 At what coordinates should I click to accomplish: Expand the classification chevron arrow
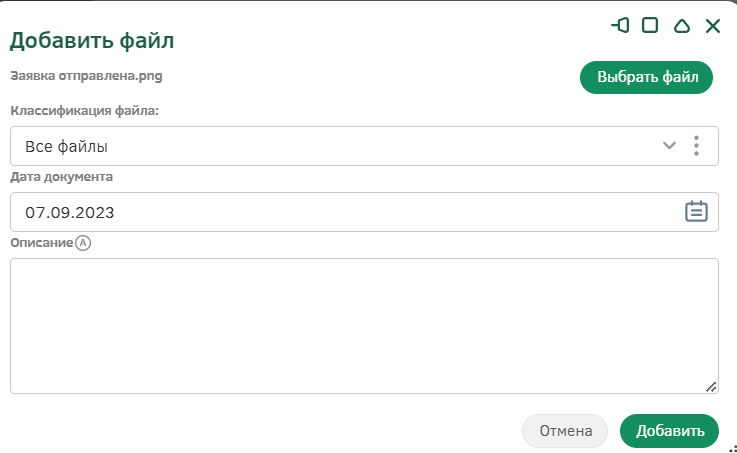pos(669,146)
